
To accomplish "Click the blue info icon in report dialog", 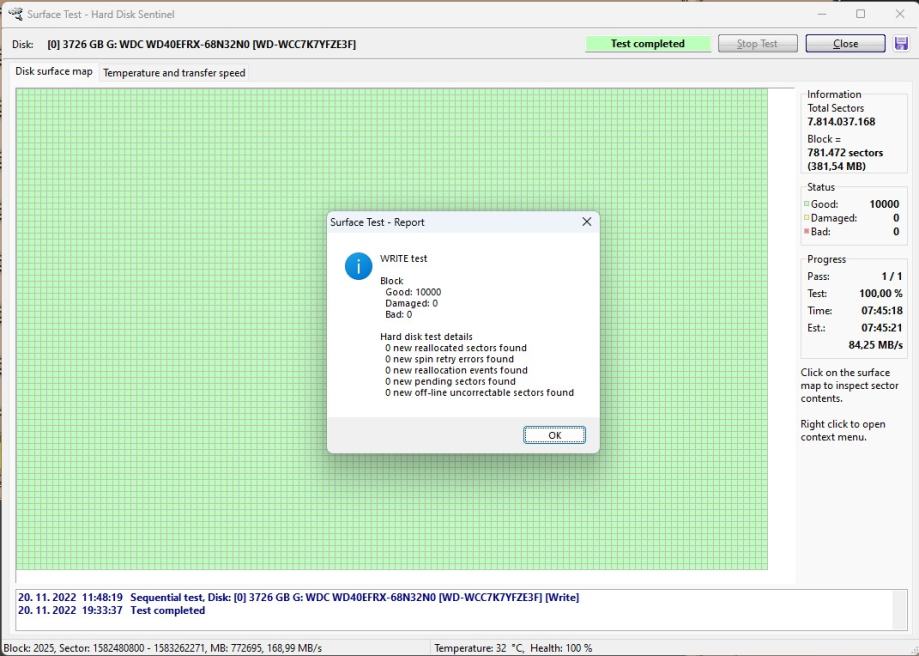I will pos(358,265).
